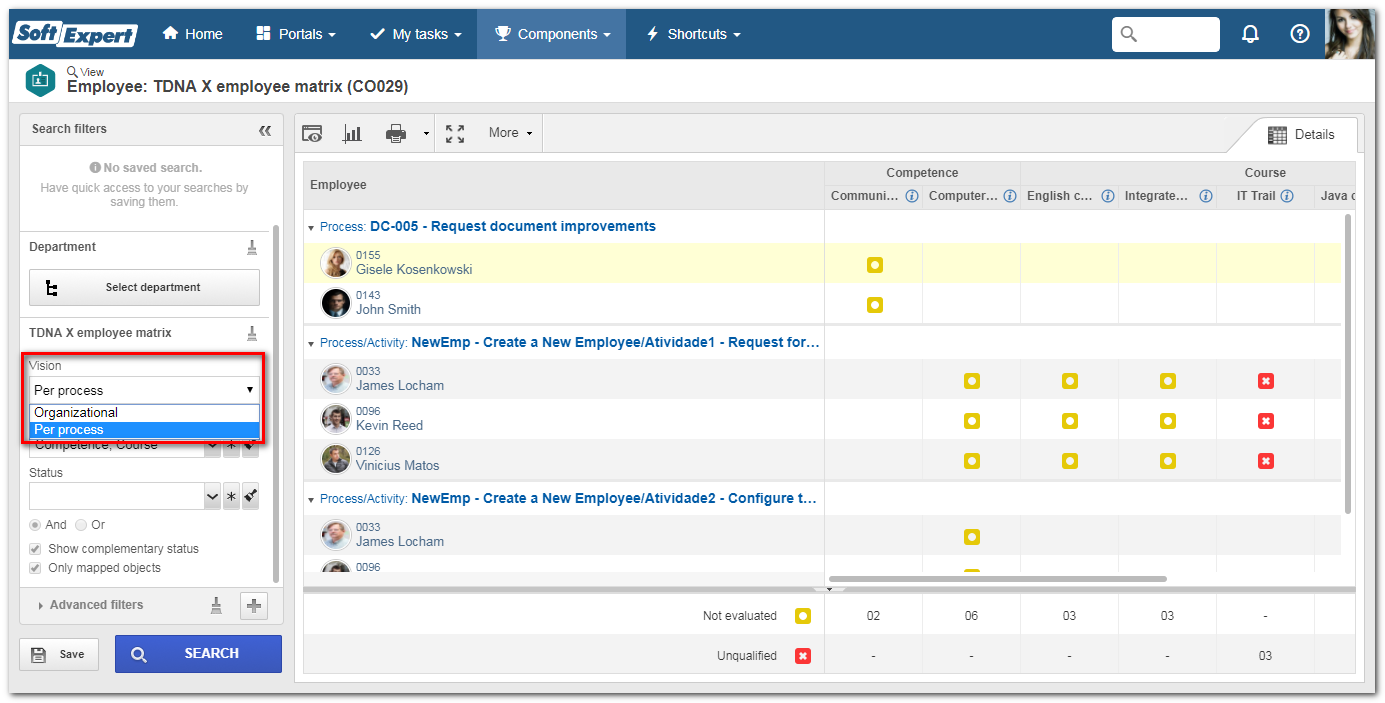Open the Components menu
This screenshot has width=1385, height=703.
pyautogui.click(x=551, y=34)
